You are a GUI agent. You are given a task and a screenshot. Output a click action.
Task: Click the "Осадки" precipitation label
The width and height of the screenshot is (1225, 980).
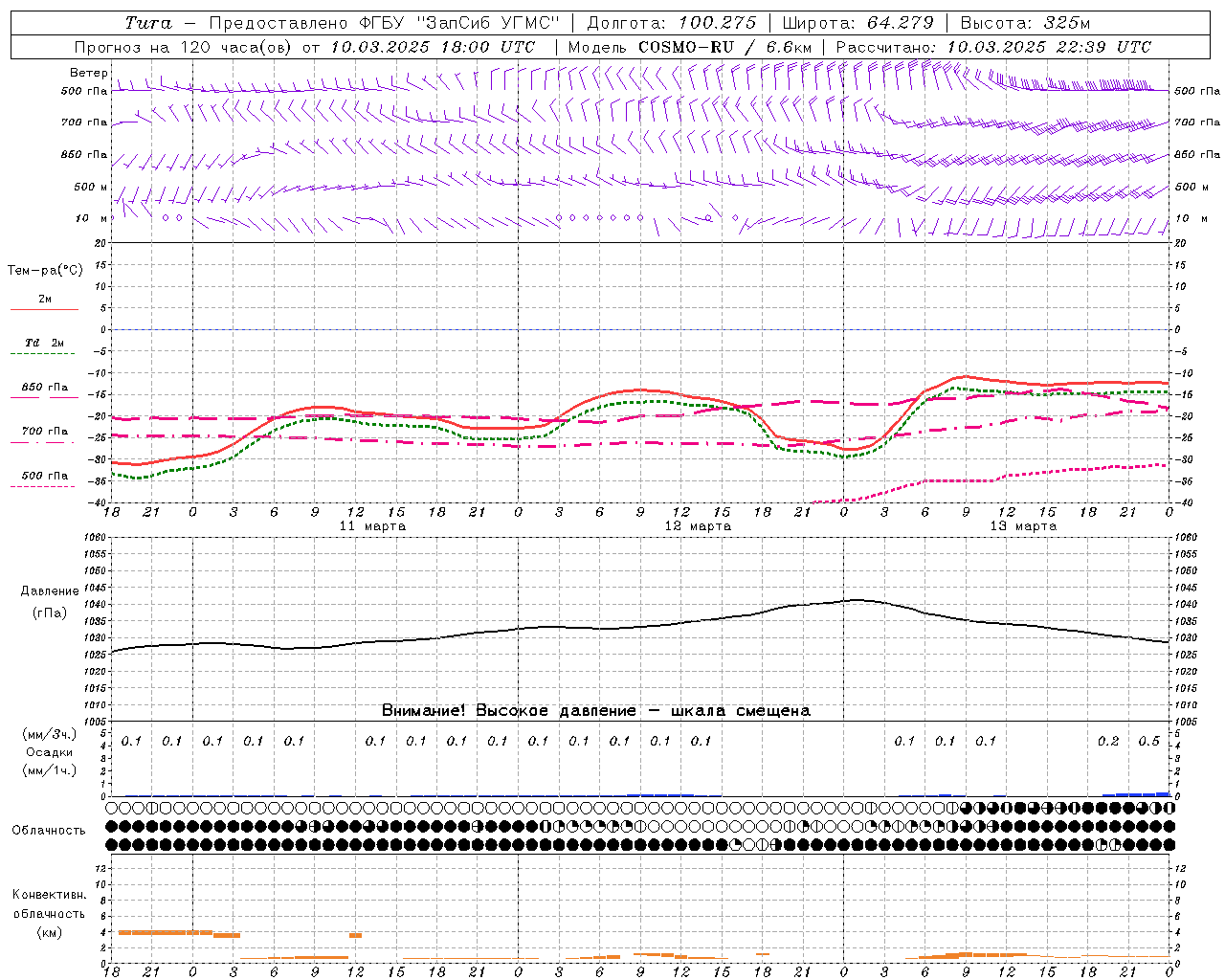pyautogui.click(x=49, y=752)
